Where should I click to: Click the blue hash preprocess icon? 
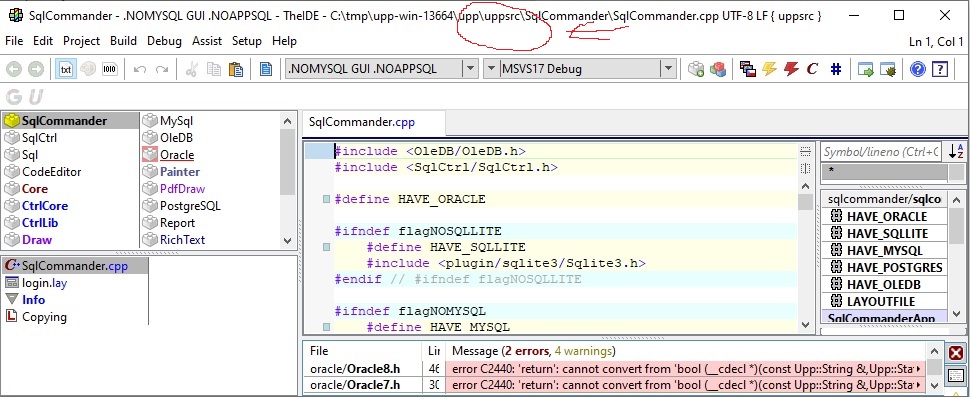835,69
